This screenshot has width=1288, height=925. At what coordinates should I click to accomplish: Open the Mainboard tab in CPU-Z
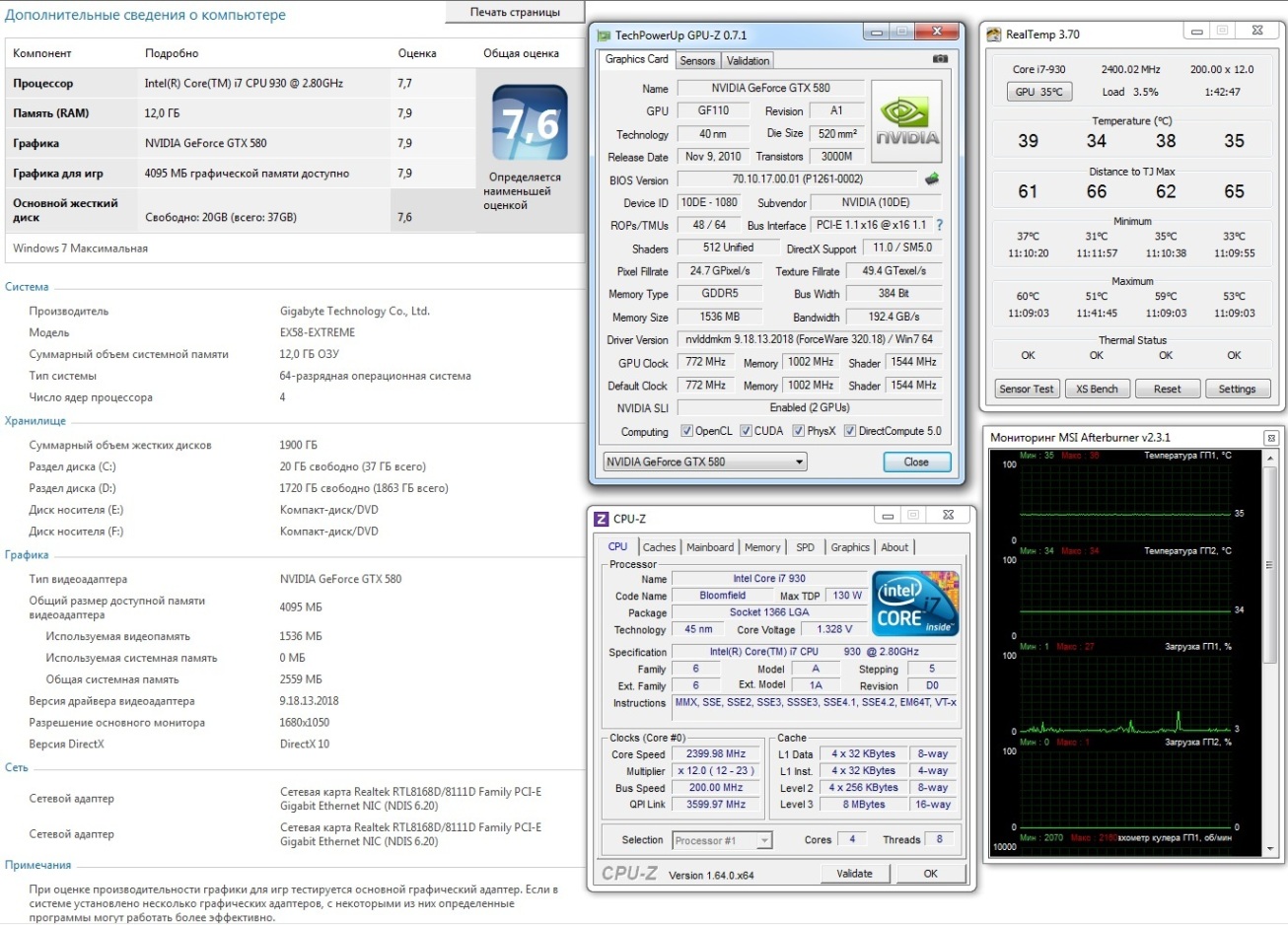(710, 547)
